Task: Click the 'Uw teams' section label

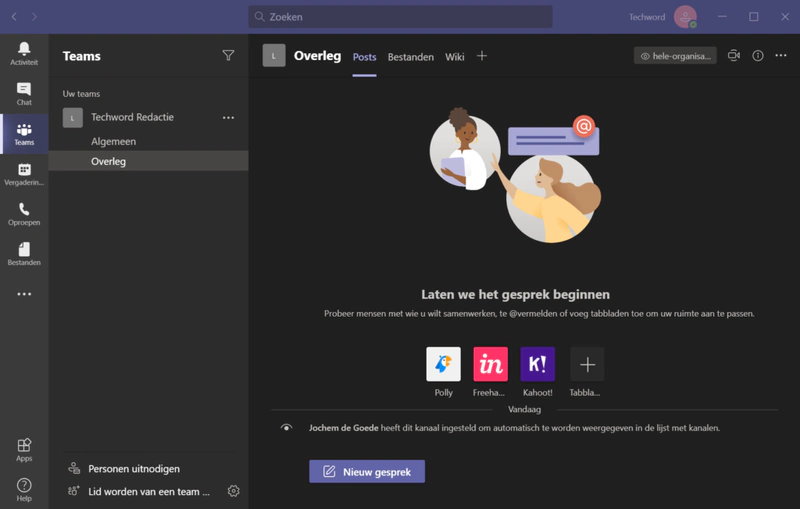Action: (81, 94)
